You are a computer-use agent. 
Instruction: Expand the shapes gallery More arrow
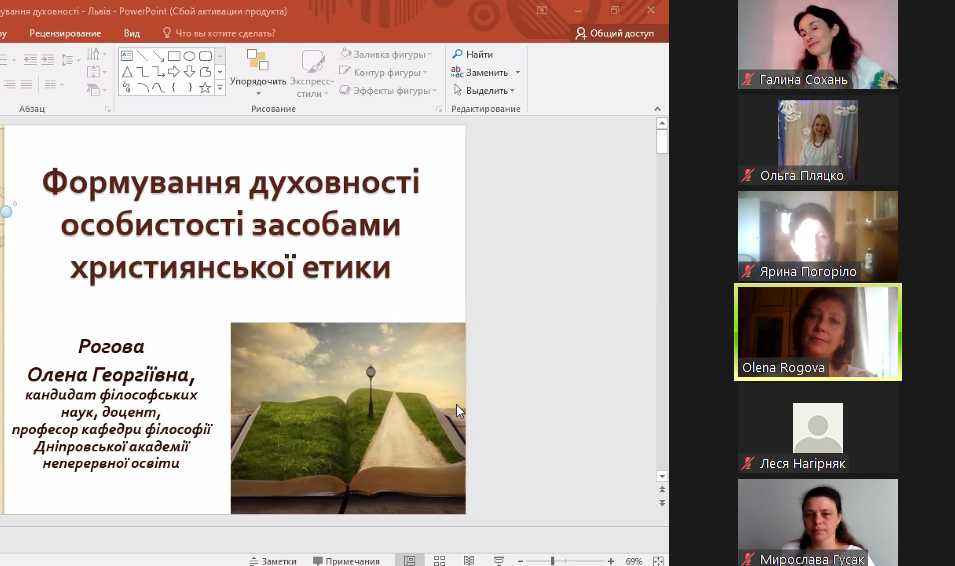[219, 88]
